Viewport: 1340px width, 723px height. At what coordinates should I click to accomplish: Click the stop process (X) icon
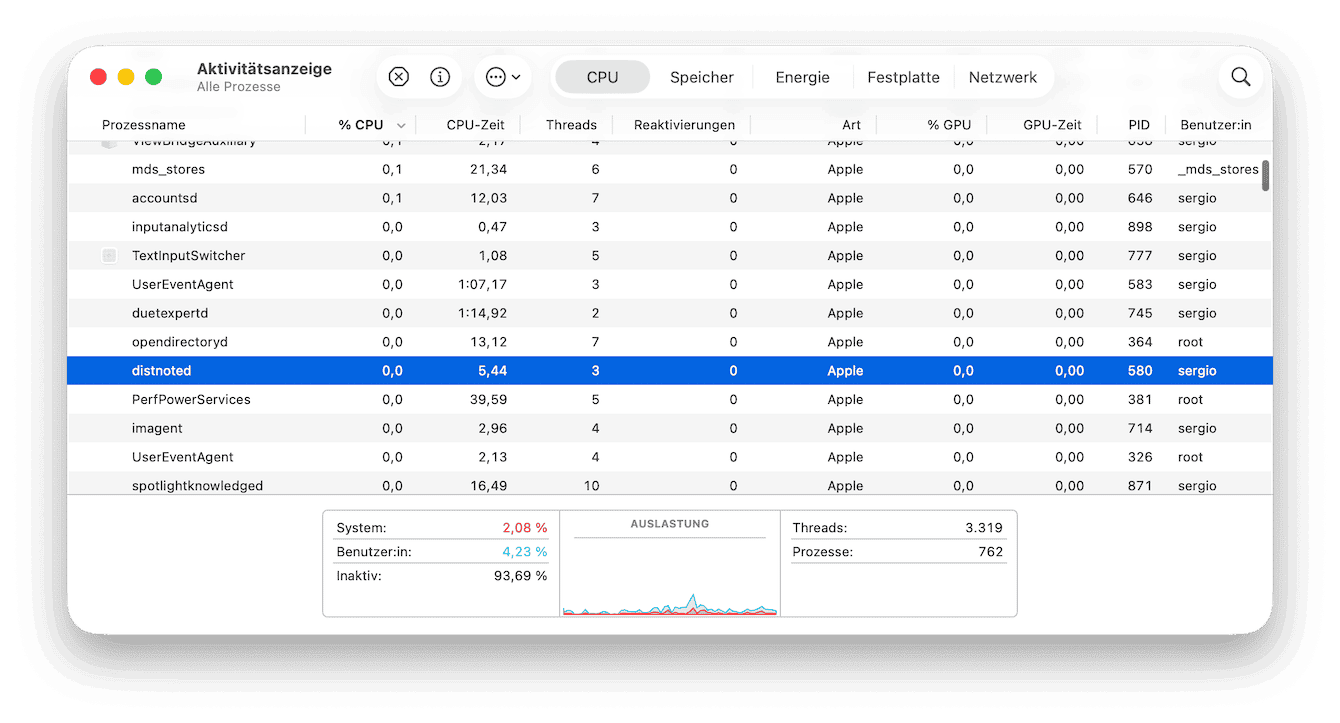pos(398,77)
